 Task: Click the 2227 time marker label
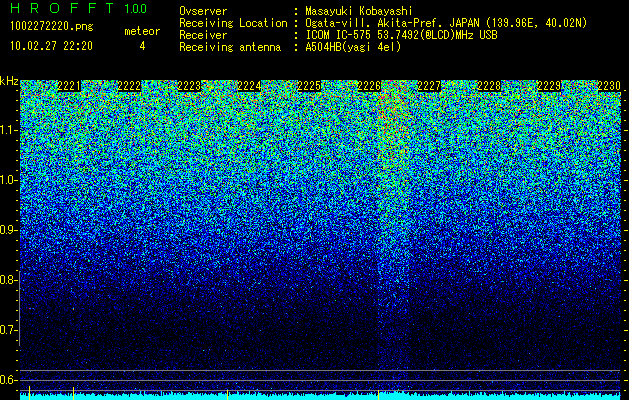429,86
